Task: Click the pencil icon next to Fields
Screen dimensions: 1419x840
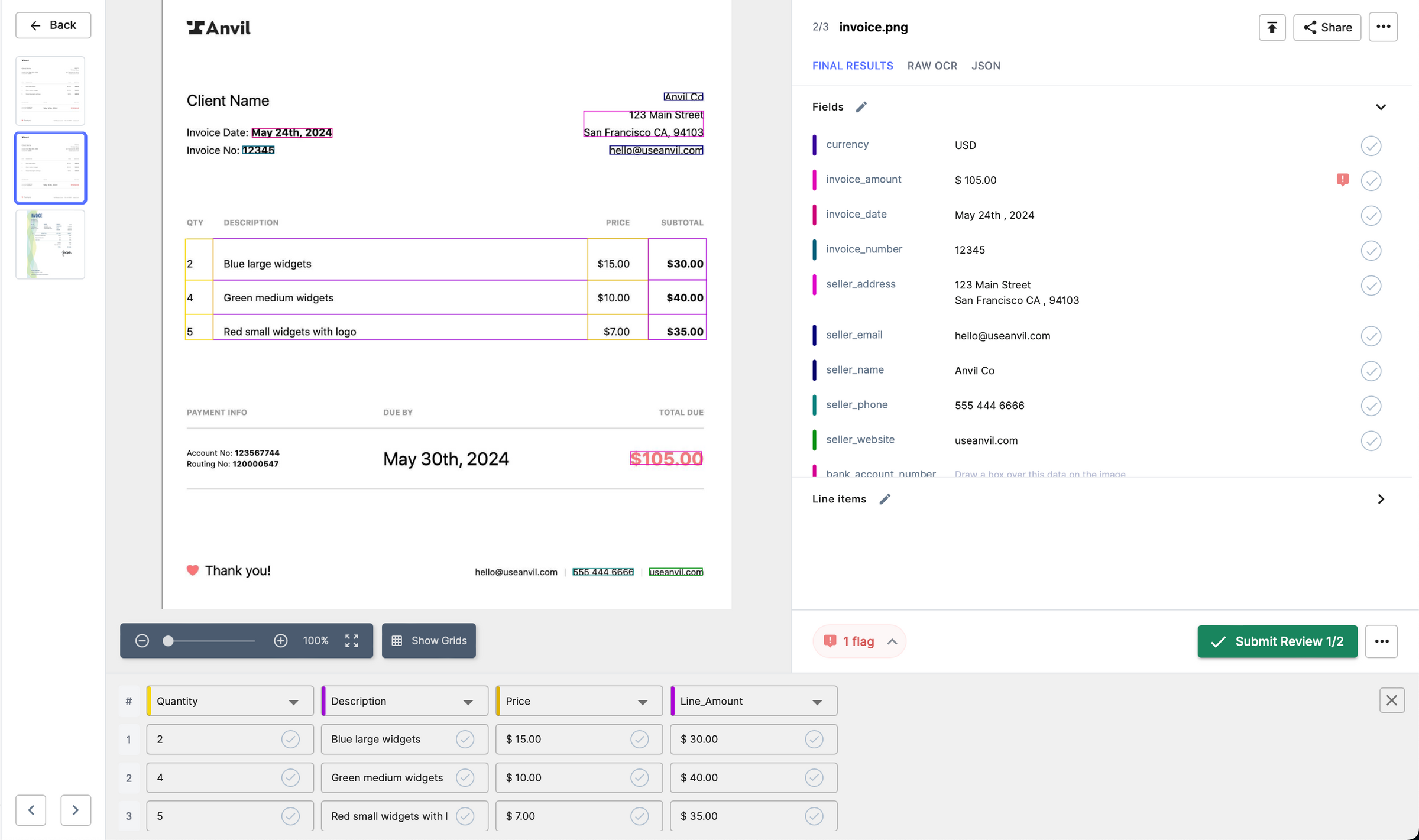Action: pos(861,107)
